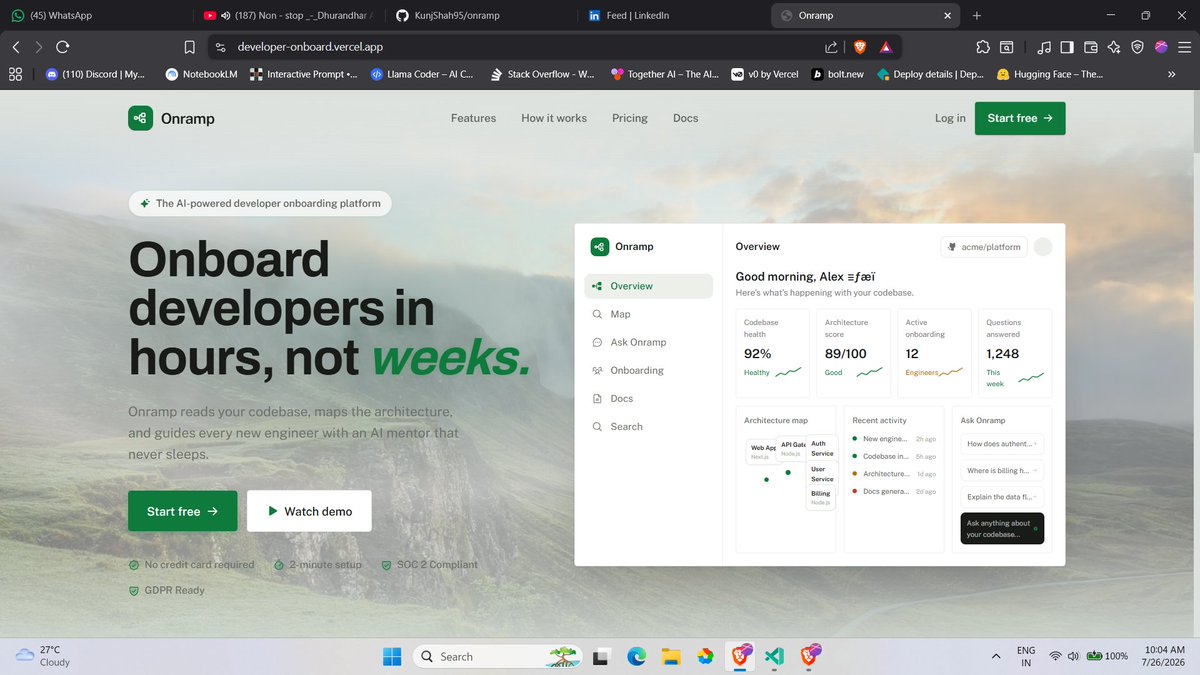Screen dimensions: 1200x675
Task: Open the Brave Shields lion icon
Action: (x=858, y=47)
